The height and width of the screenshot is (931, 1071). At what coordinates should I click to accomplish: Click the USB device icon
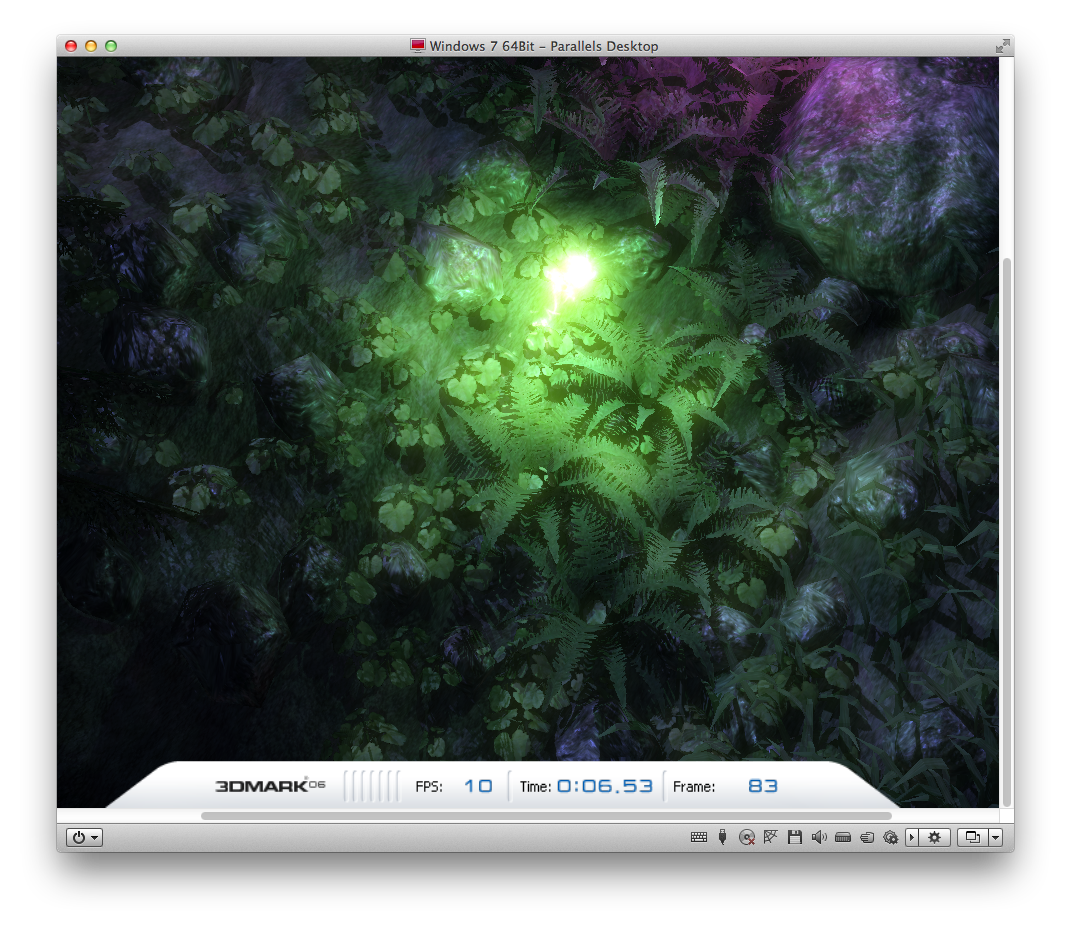tap(723, 837)
